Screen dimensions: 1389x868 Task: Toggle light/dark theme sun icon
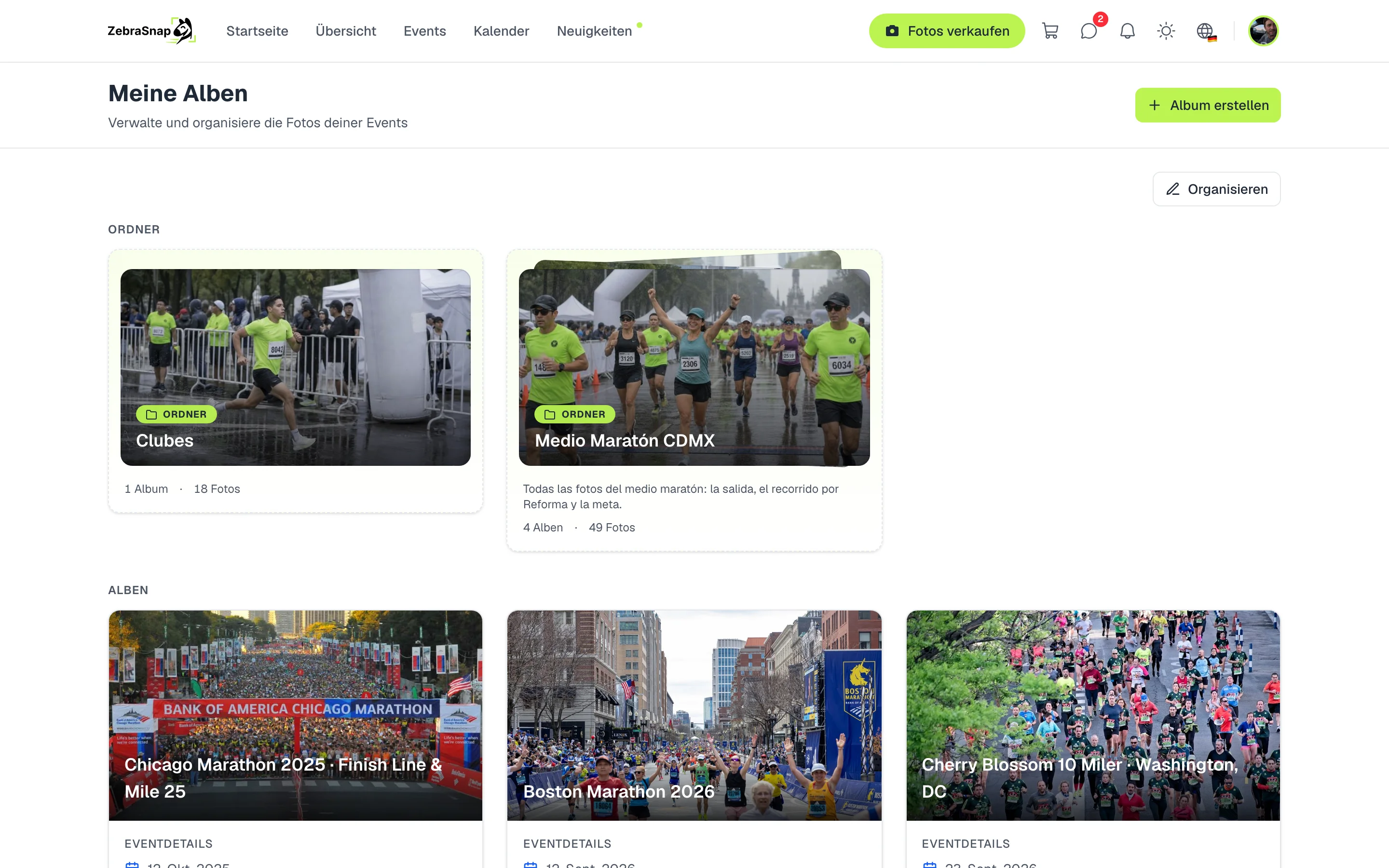1166,31
